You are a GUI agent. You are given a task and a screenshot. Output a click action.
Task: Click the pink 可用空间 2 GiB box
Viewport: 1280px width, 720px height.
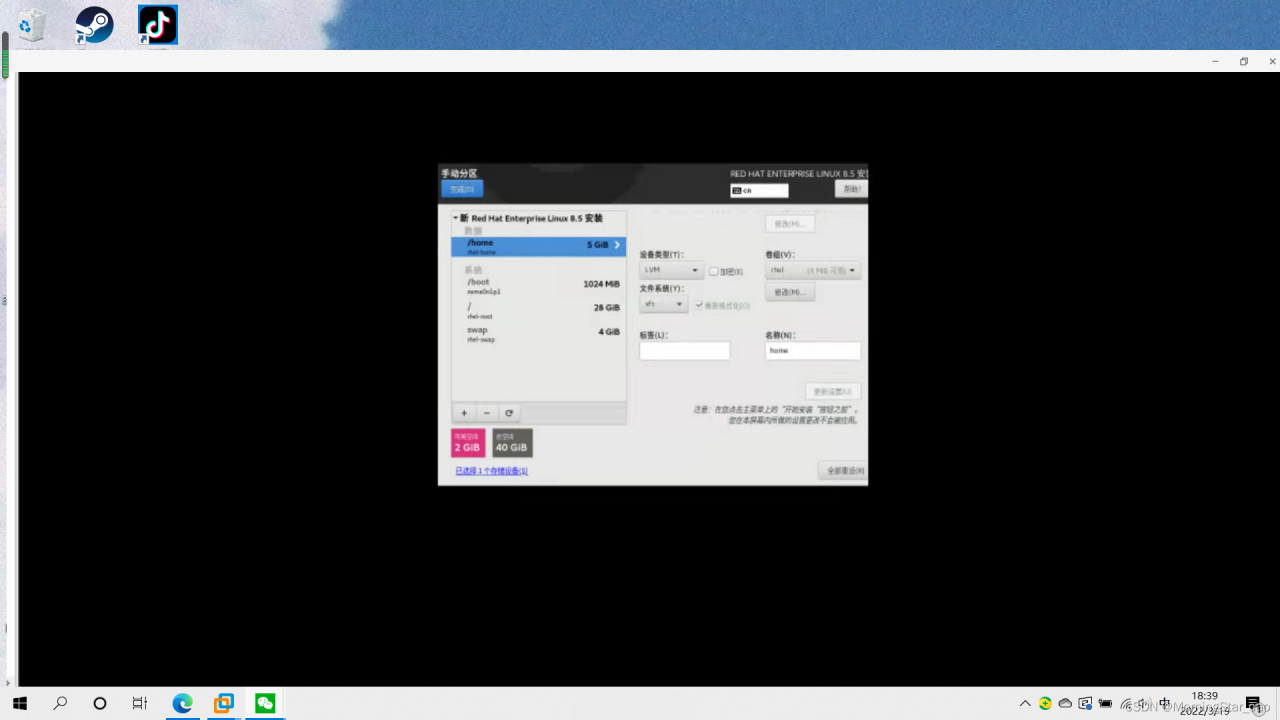[468, 443]
